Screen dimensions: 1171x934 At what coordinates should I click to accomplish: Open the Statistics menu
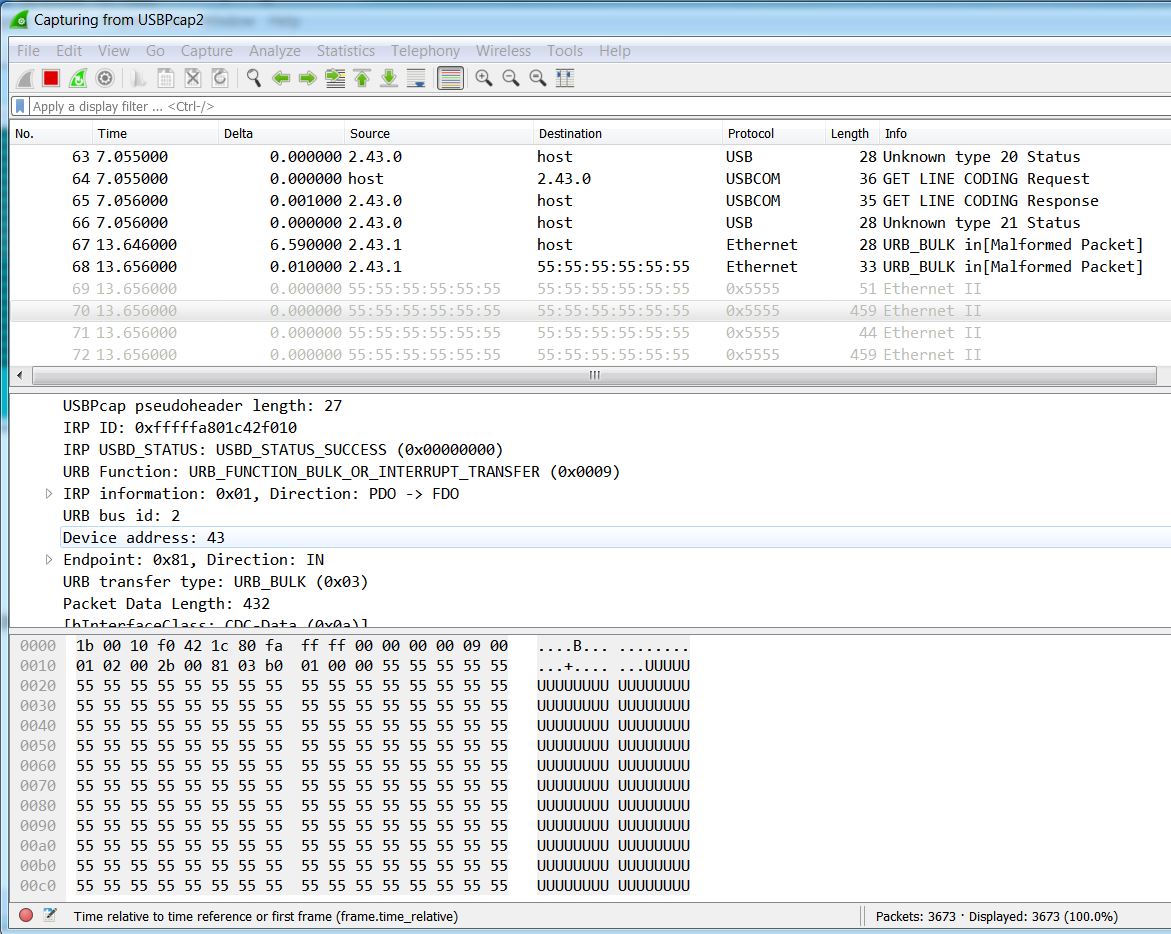(x=345, y=51)
